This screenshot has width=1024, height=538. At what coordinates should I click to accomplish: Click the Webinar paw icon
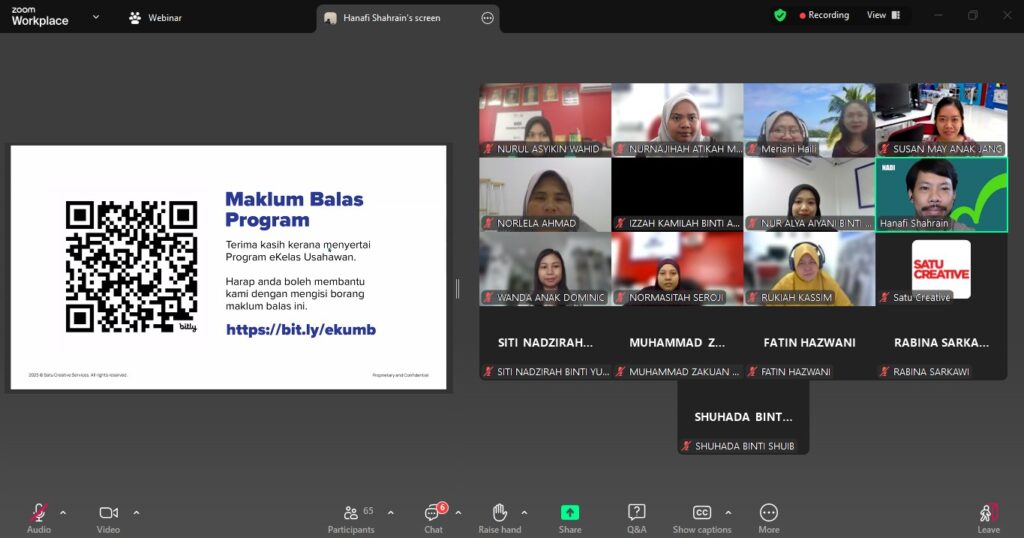tap(135, 18)
